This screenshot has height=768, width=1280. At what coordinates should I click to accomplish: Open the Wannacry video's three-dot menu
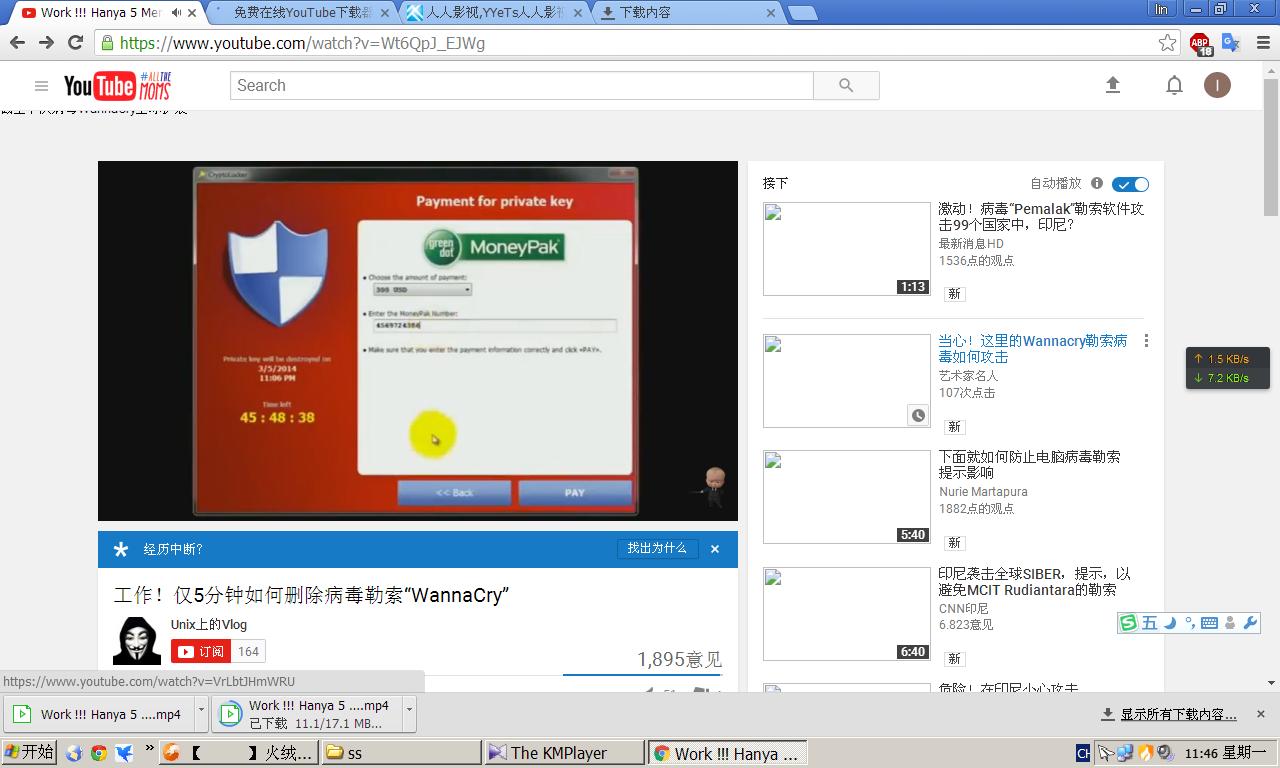tap(1146, 341)
